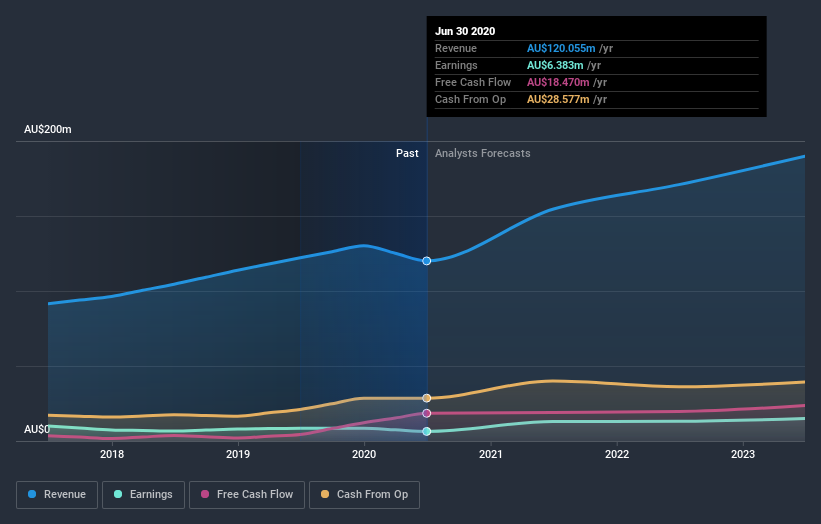
Task: Click the AU$18.470m free cash flow value
Action: [x=558, y=82]
